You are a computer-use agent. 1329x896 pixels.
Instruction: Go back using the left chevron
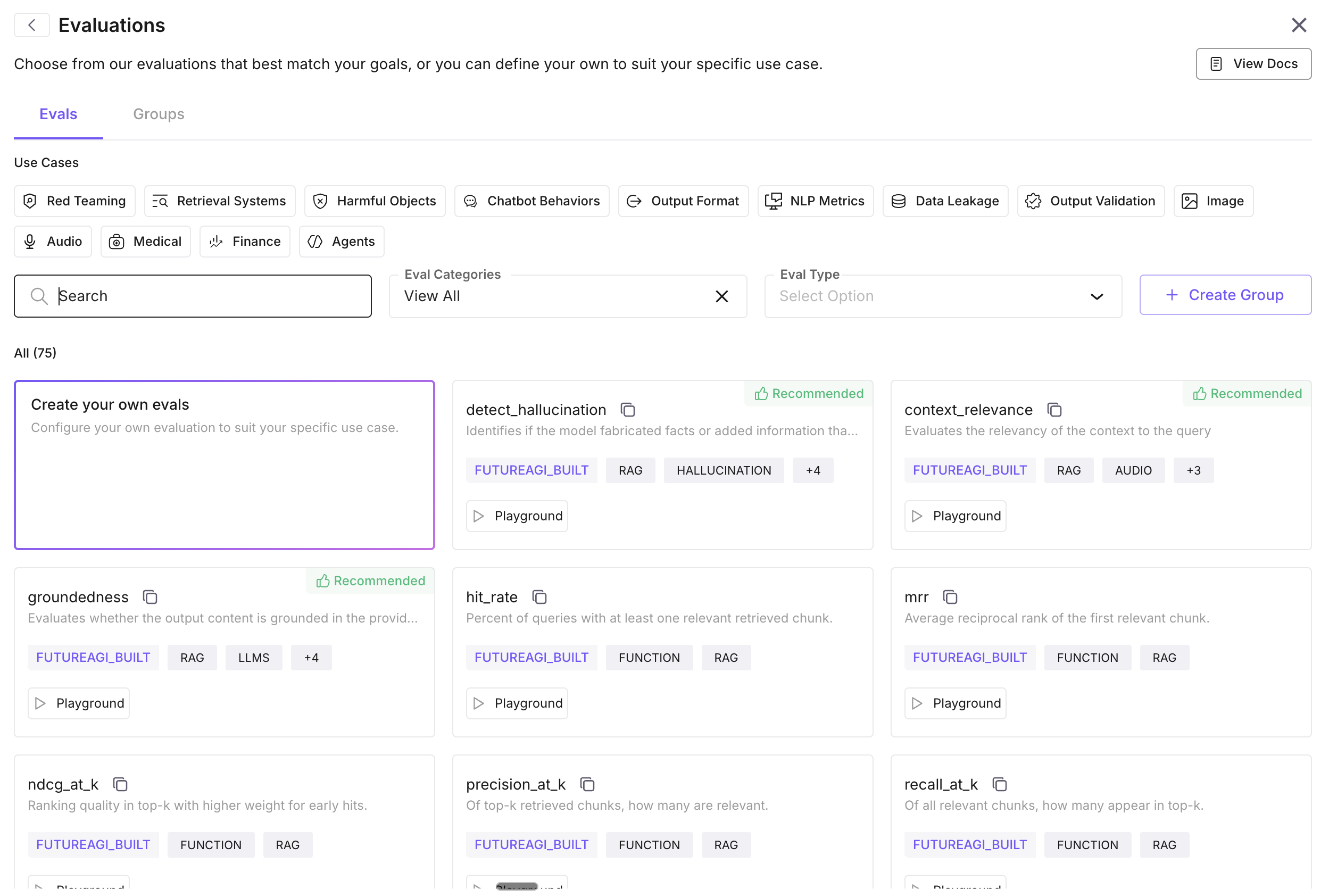coord(32,25)
